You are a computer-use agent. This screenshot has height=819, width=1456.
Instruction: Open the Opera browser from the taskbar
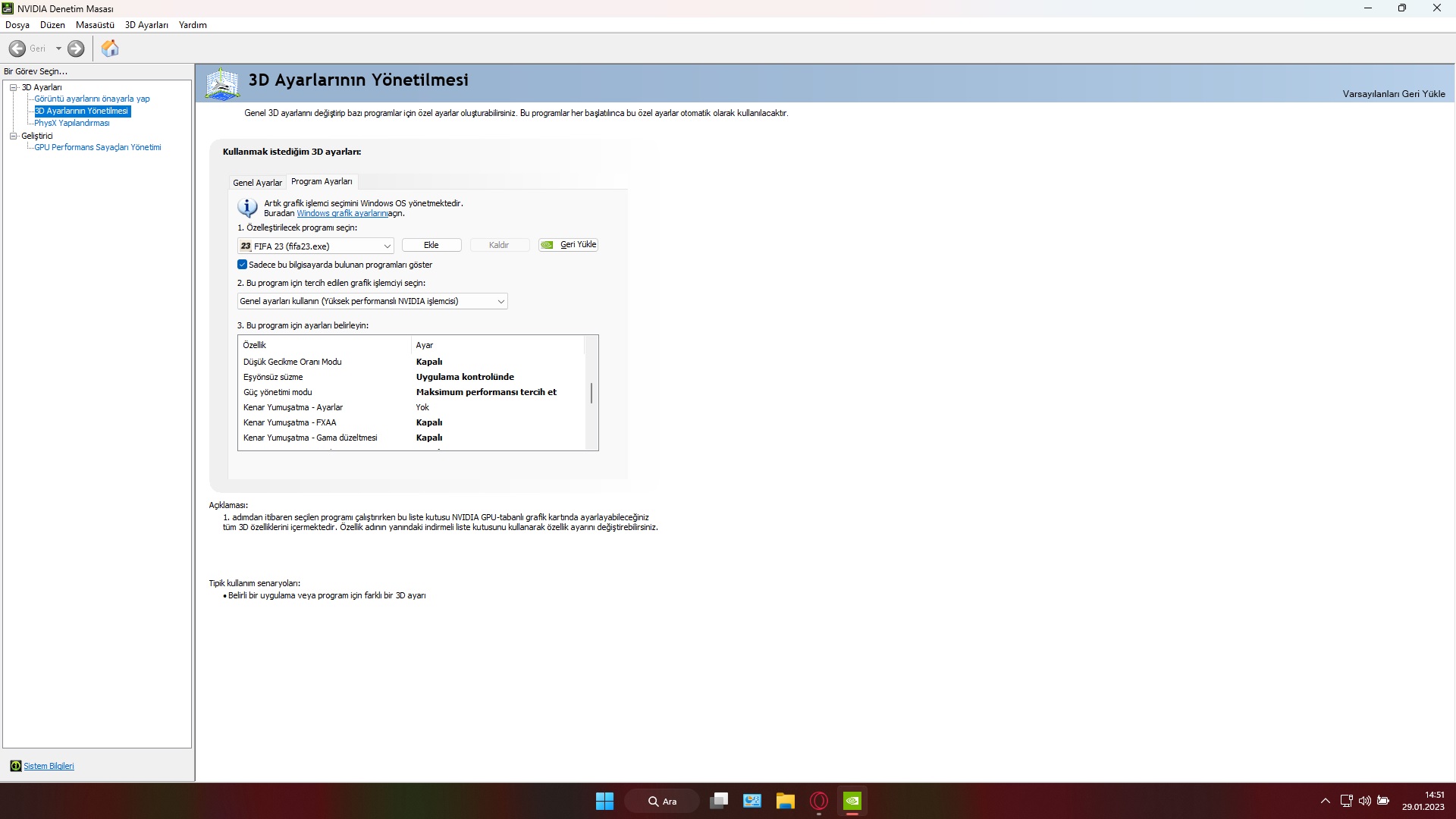pos(819,801)
